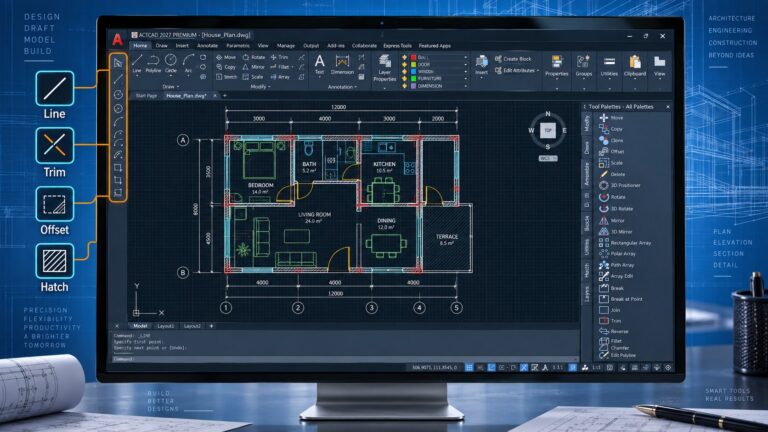This screenshot has height=432, width=768.
Task: Add a new layout with plus button
Action: coord(212,326)
